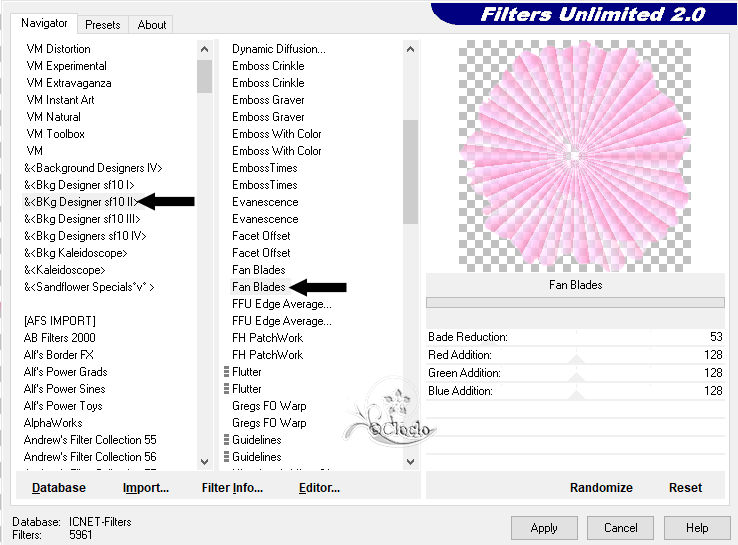The width and height of the screenshot is (738, 545).
Task: Show Filter Info... for selected filter
Action: click(x=232, y=488)
